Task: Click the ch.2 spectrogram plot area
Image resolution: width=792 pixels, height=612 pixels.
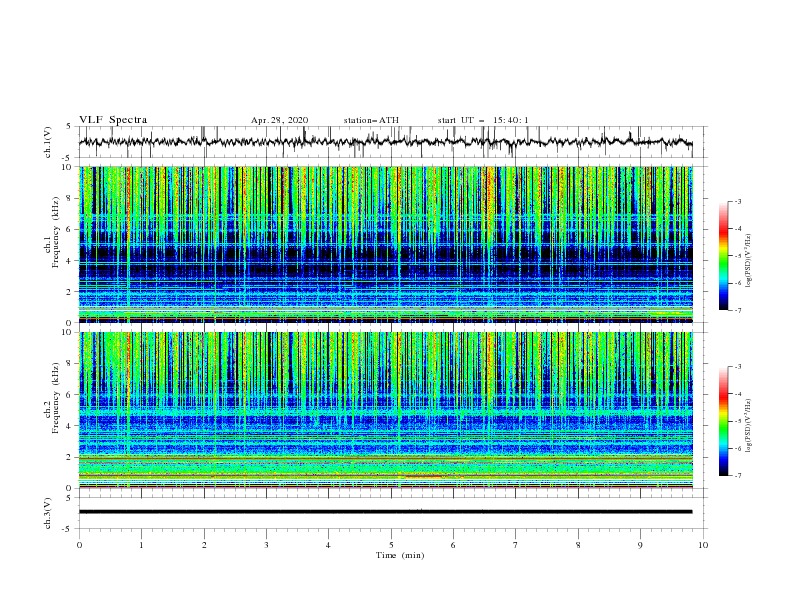Action: (386, 410)
